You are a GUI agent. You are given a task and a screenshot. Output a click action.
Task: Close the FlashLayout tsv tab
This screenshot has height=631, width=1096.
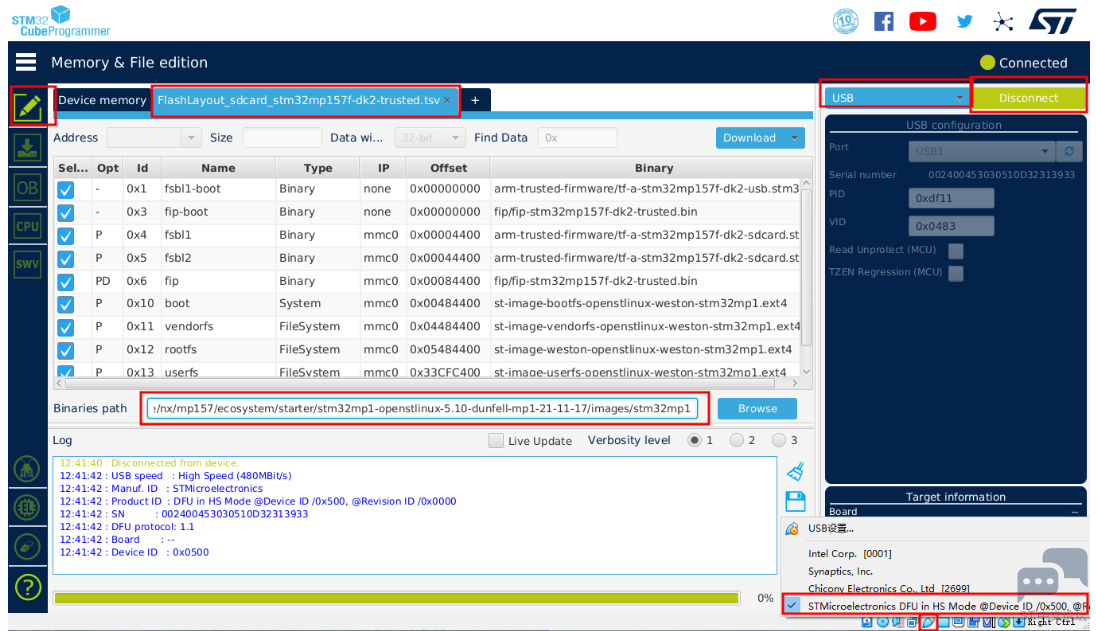pos(447,100)
